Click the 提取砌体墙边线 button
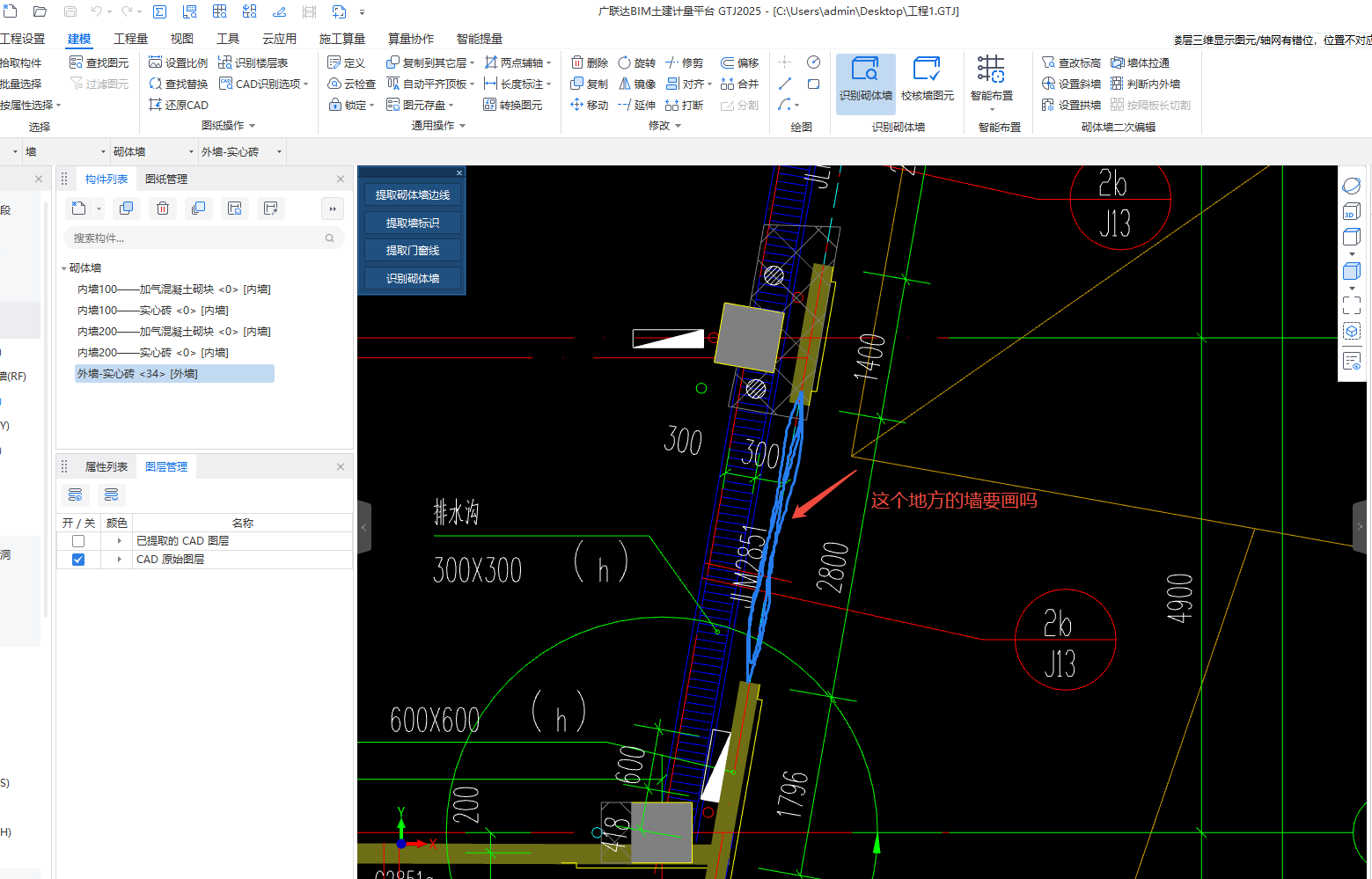The image size is (1372, 879). 413,195
